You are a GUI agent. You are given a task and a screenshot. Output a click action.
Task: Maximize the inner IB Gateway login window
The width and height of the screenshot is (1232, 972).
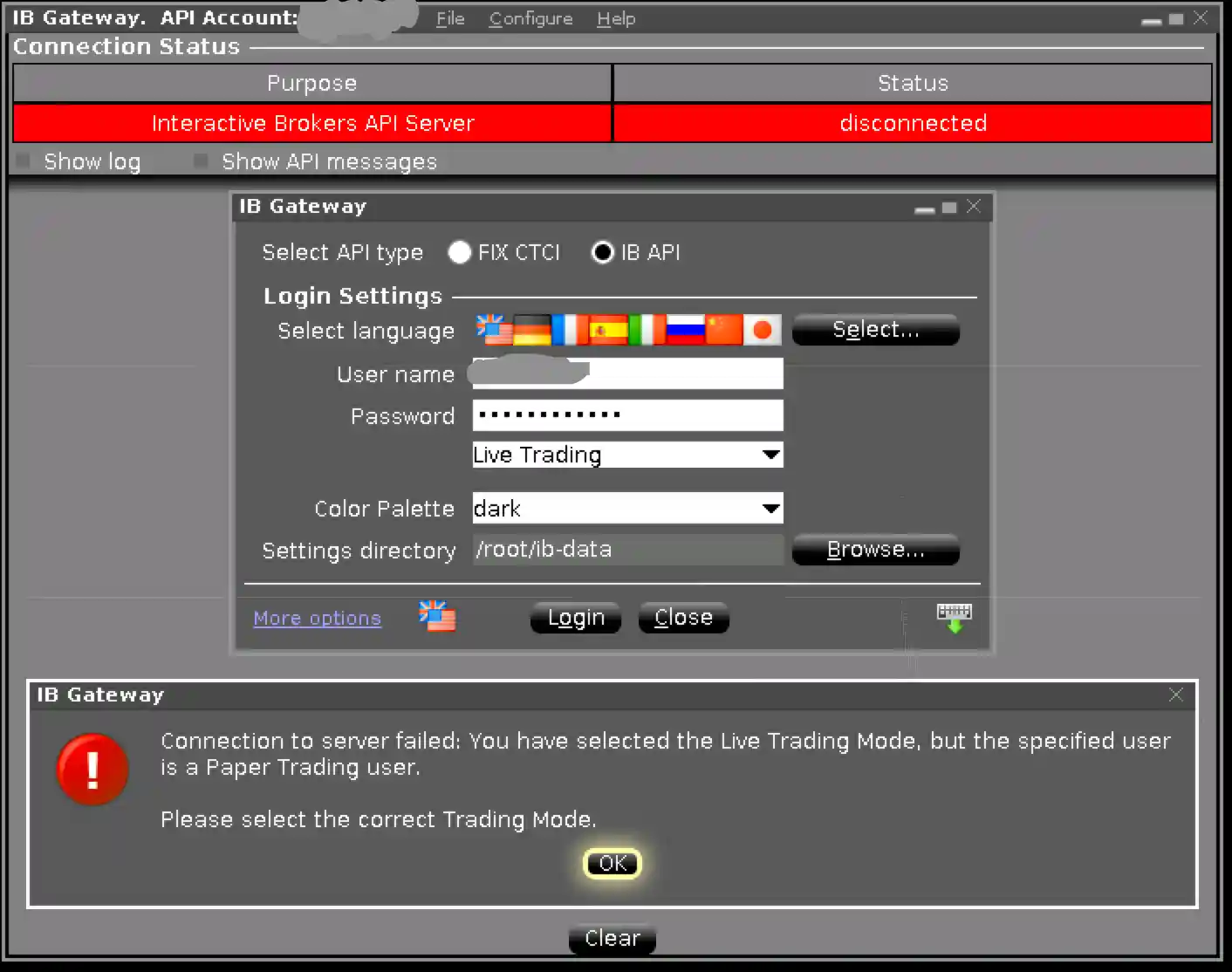tap(949, 208)
